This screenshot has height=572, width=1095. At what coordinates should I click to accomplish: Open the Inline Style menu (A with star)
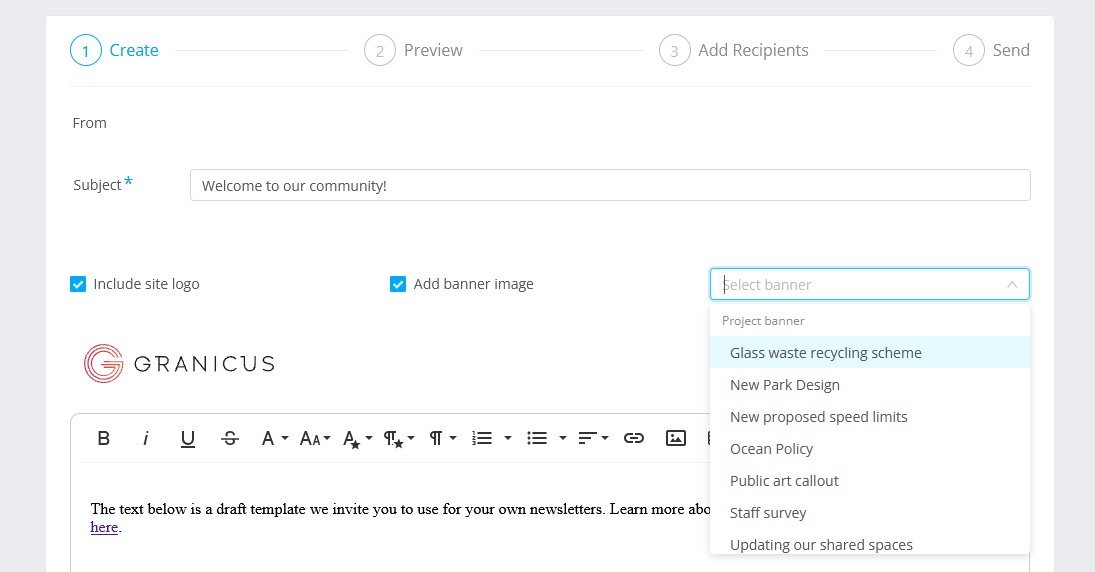(x=358, y=438)
